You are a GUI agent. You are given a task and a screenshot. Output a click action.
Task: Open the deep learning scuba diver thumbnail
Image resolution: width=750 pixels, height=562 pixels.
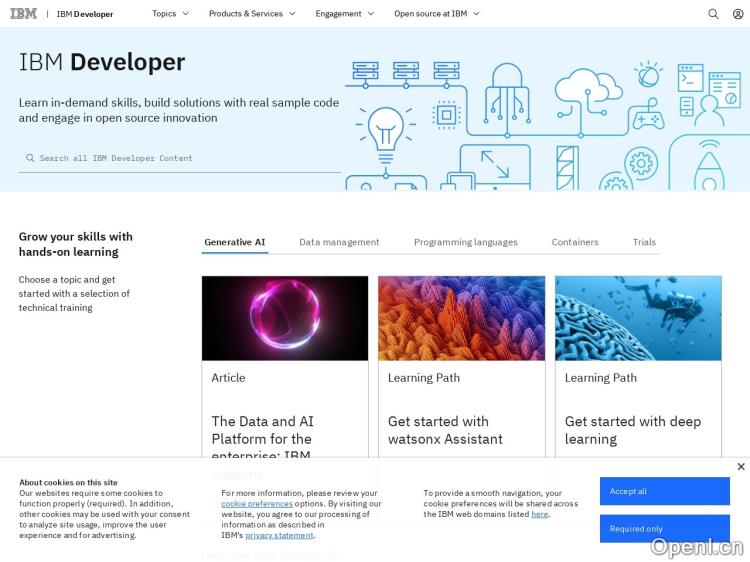point(638,318)
